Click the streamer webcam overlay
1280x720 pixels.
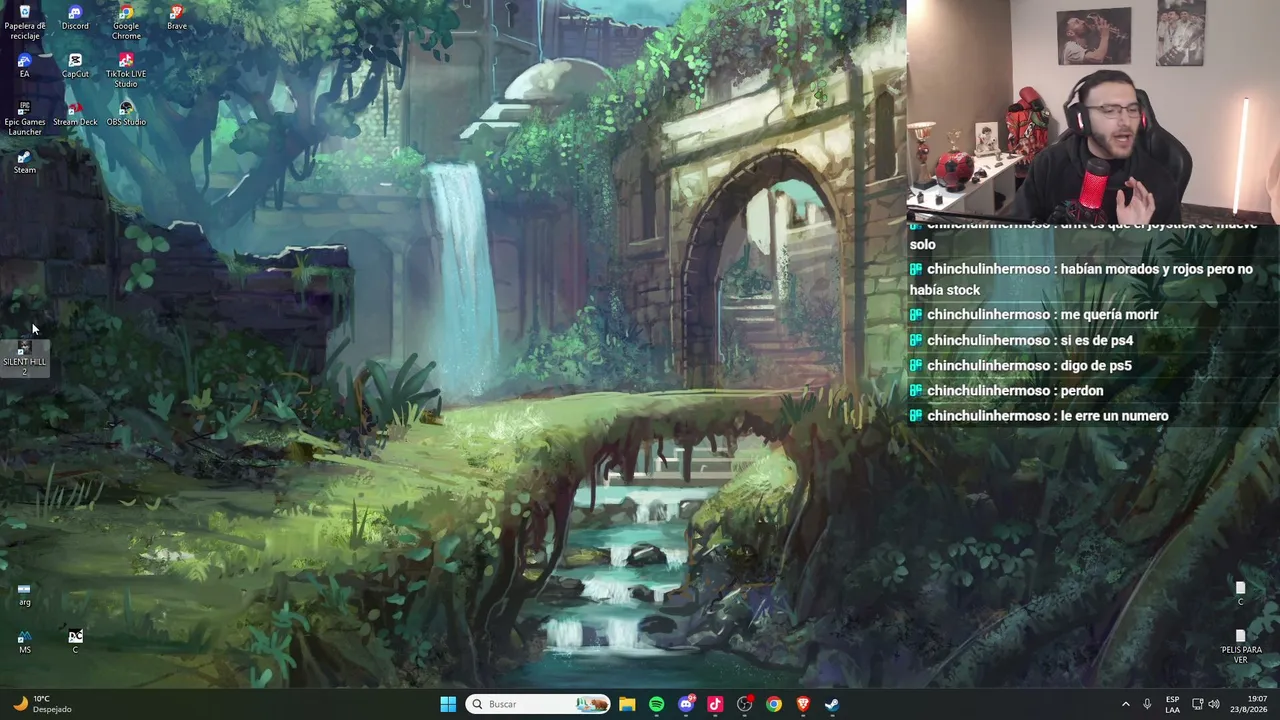click(x=1093, y=110)
